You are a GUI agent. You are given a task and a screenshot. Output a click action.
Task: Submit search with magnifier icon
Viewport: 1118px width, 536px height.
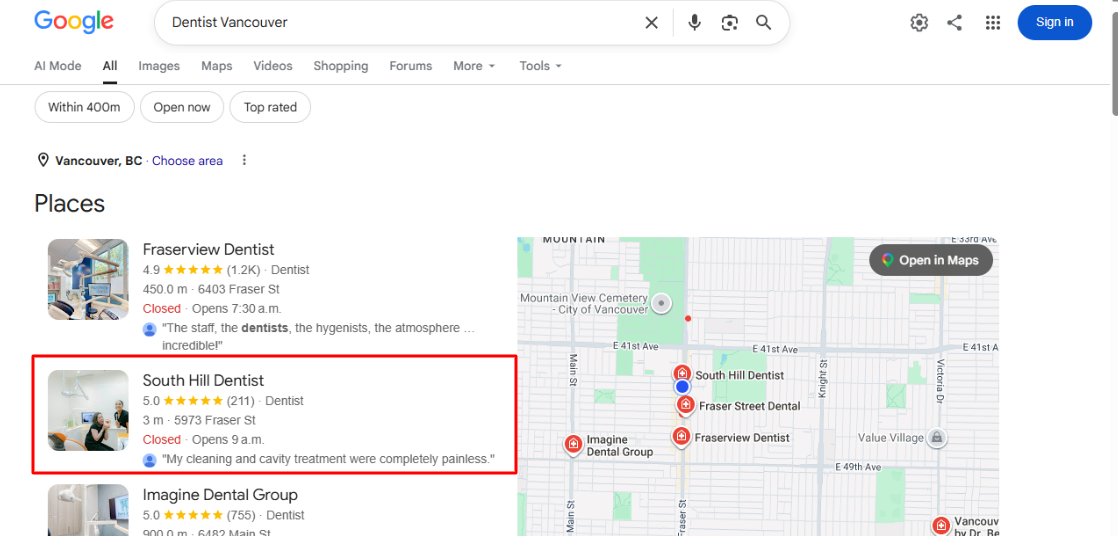click(764, 23)
